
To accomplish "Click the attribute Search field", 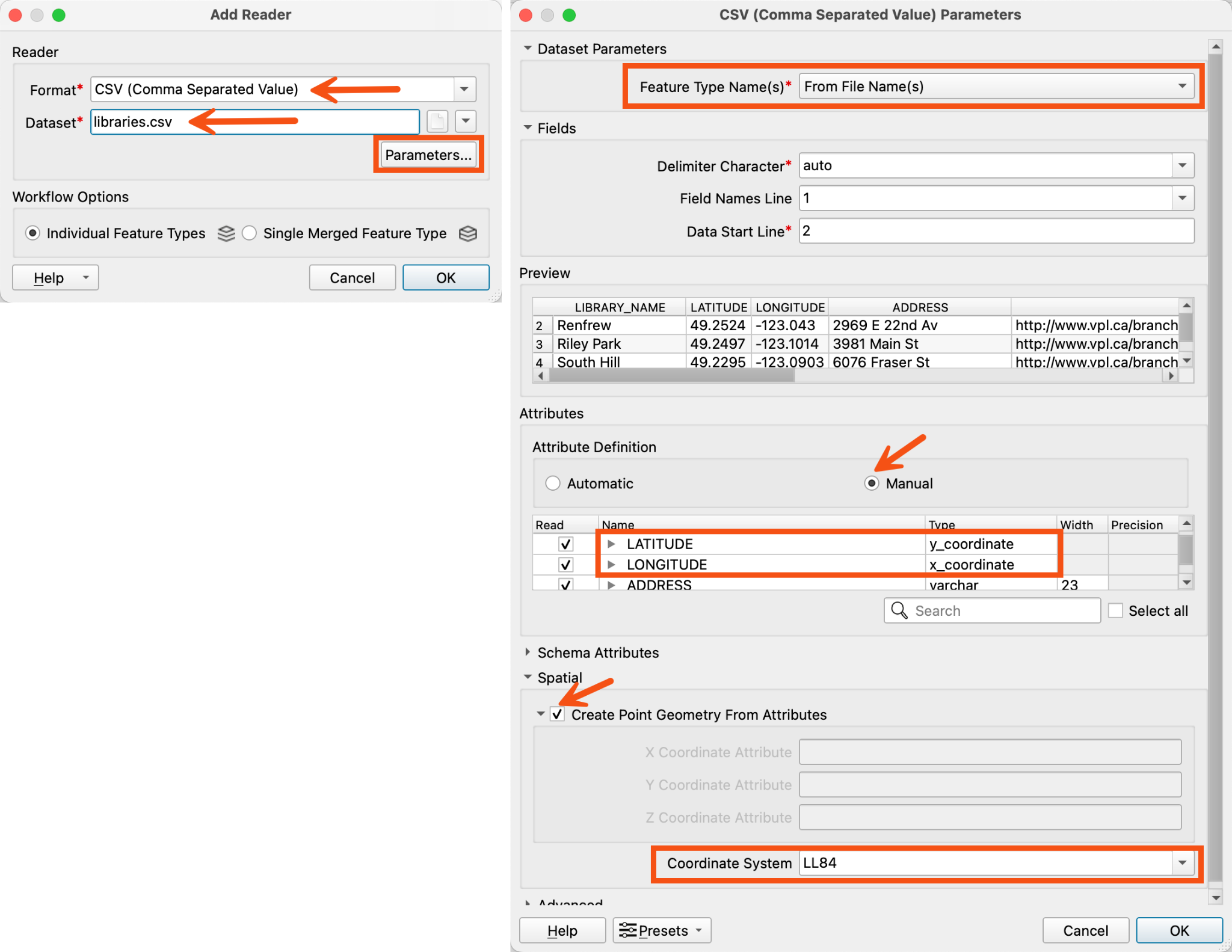I will (x=993, y=610).
